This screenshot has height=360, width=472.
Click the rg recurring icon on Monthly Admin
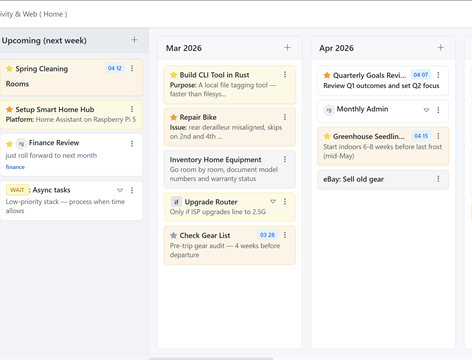329,110
